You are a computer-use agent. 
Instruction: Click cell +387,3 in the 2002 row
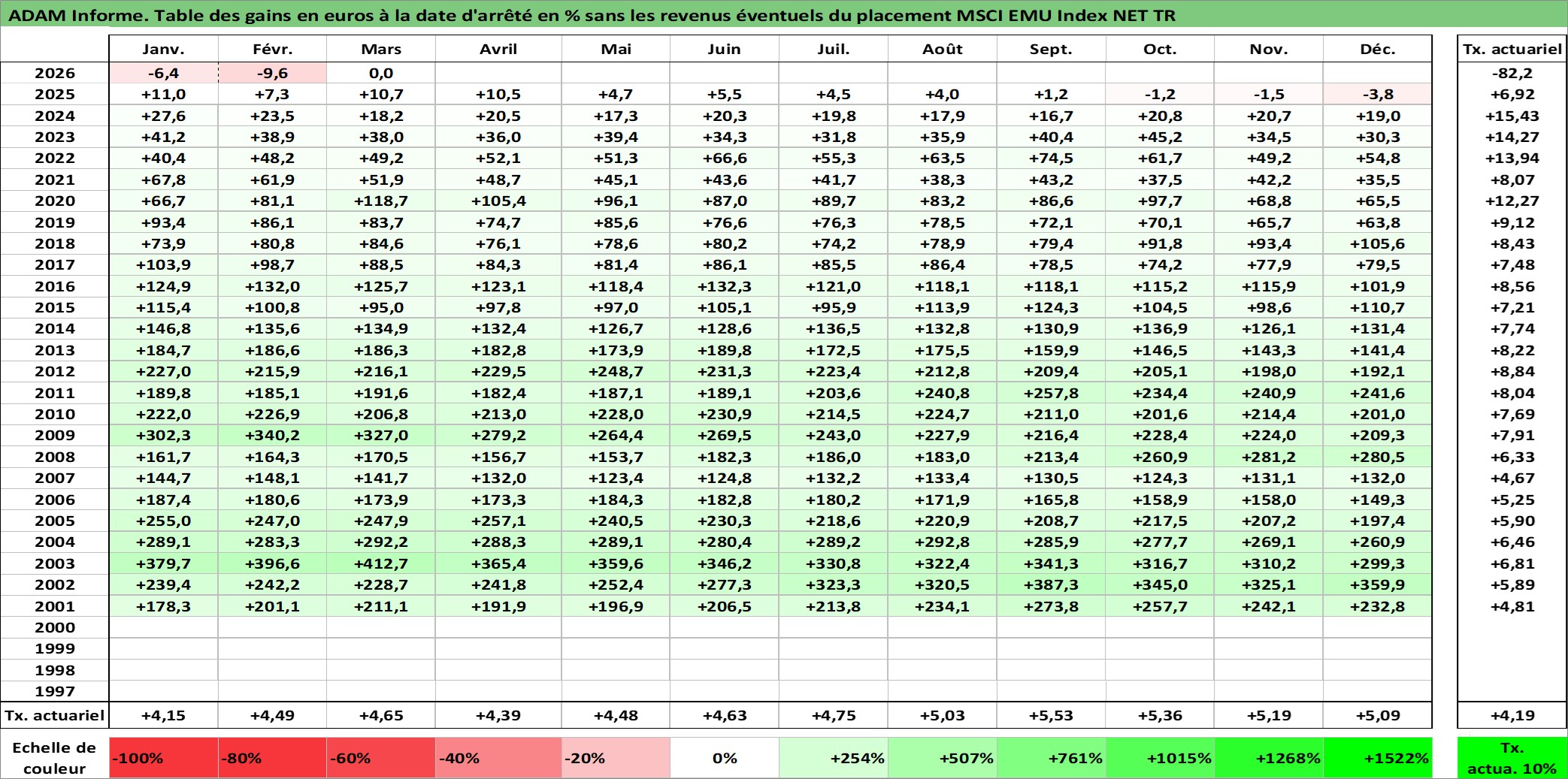coord(1051,584)
